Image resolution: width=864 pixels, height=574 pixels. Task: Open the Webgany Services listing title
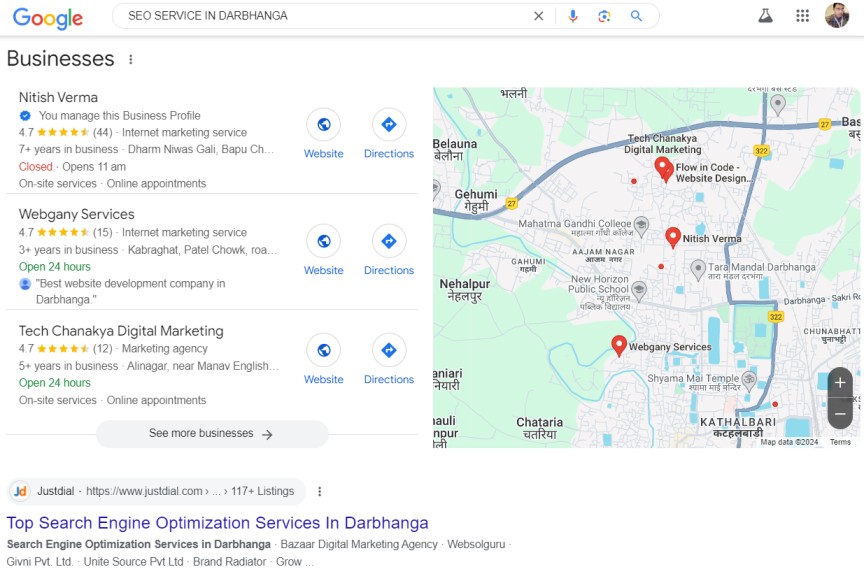[77, 214]
